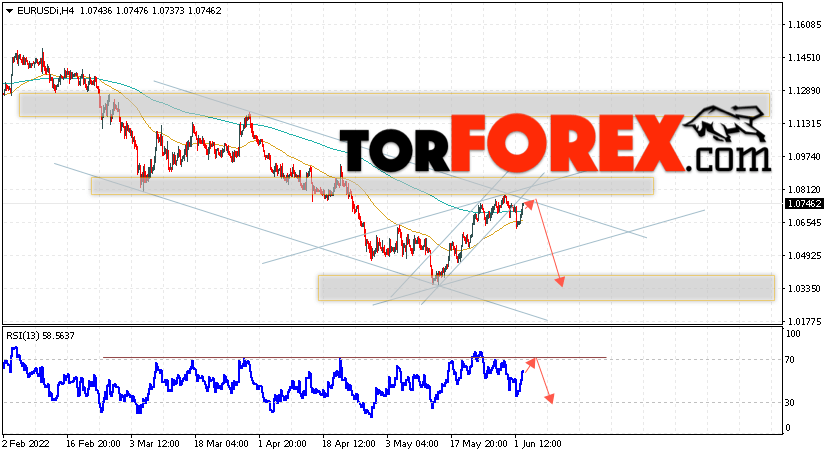The width and height of the screenshot is (828, 455).
Task: Select the 1.03350 price axis label
Action: coord(804,289)
